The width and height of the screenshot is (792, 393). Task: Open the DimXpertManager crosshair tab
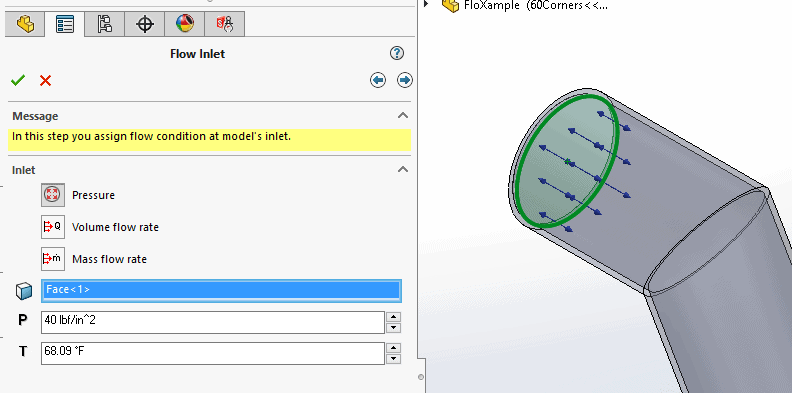tap(145, 24)
